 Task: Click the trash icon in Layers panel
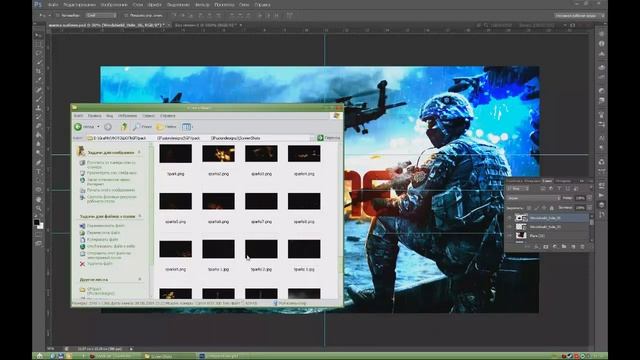[x=582, y=247]
